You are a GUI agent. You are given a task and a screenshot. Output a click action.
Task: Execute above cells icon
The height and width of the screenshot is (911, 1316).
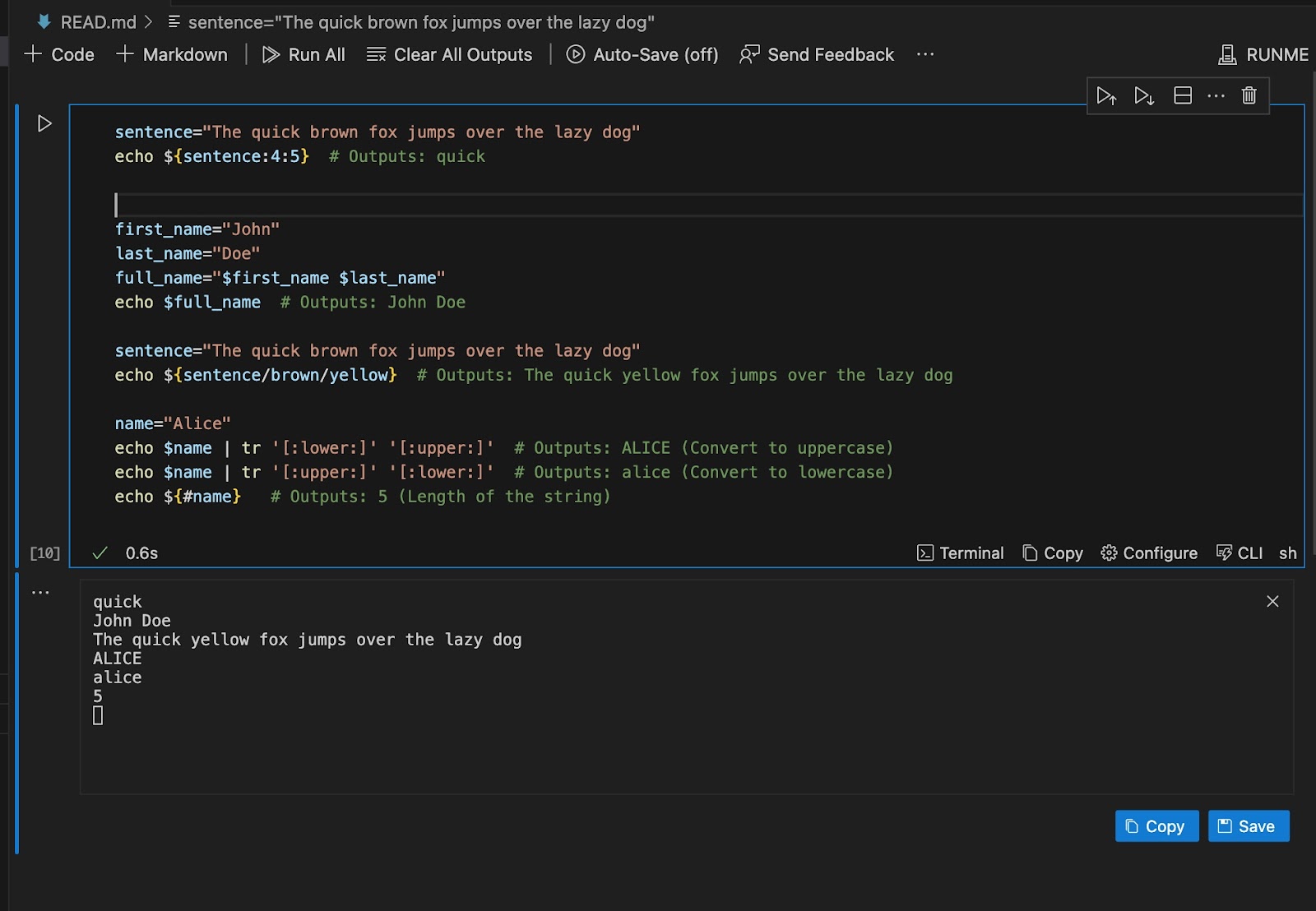pos(1106,96)
